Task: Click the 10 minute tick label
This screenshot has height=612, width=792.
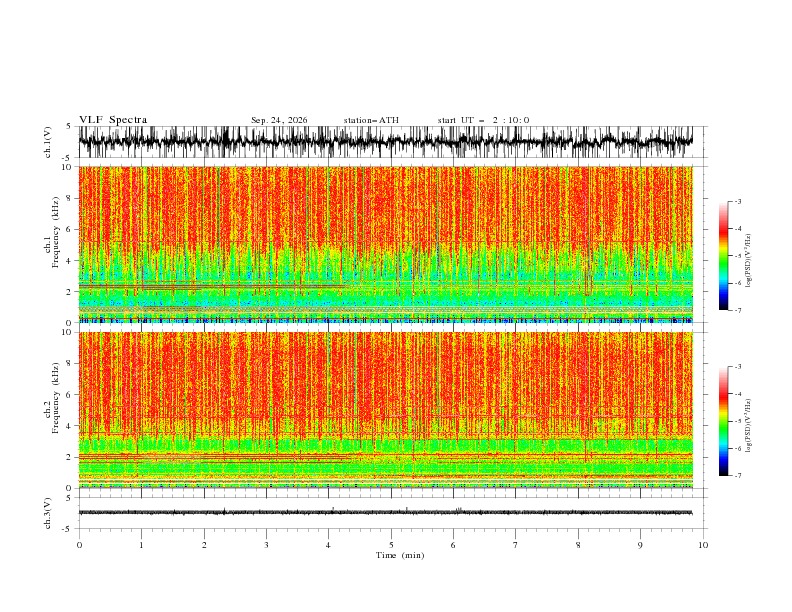Action: point(703,545)
